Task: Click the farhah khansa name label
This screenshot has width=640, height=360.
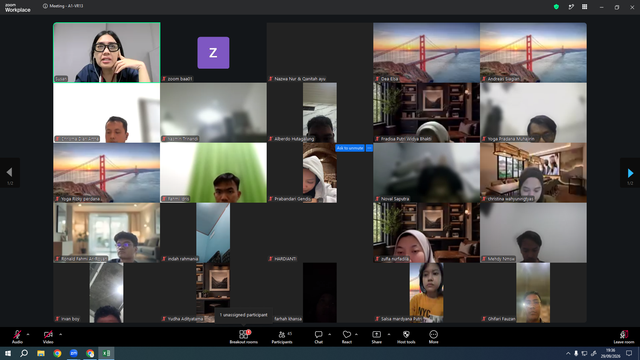Action: coord(288,319)
